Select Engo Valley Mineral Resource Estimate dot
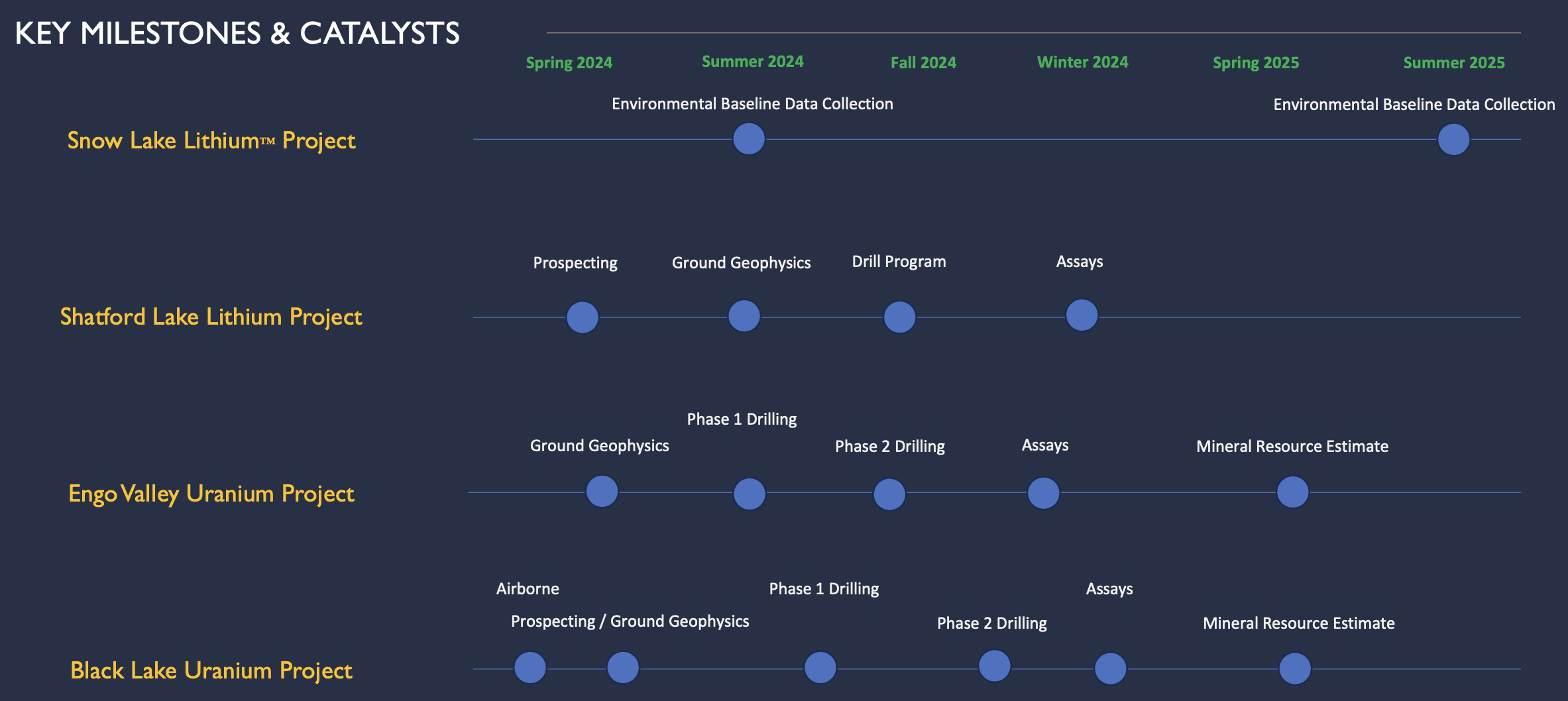The height and width of the screenshot is (701, 1568). (1292, 492)
